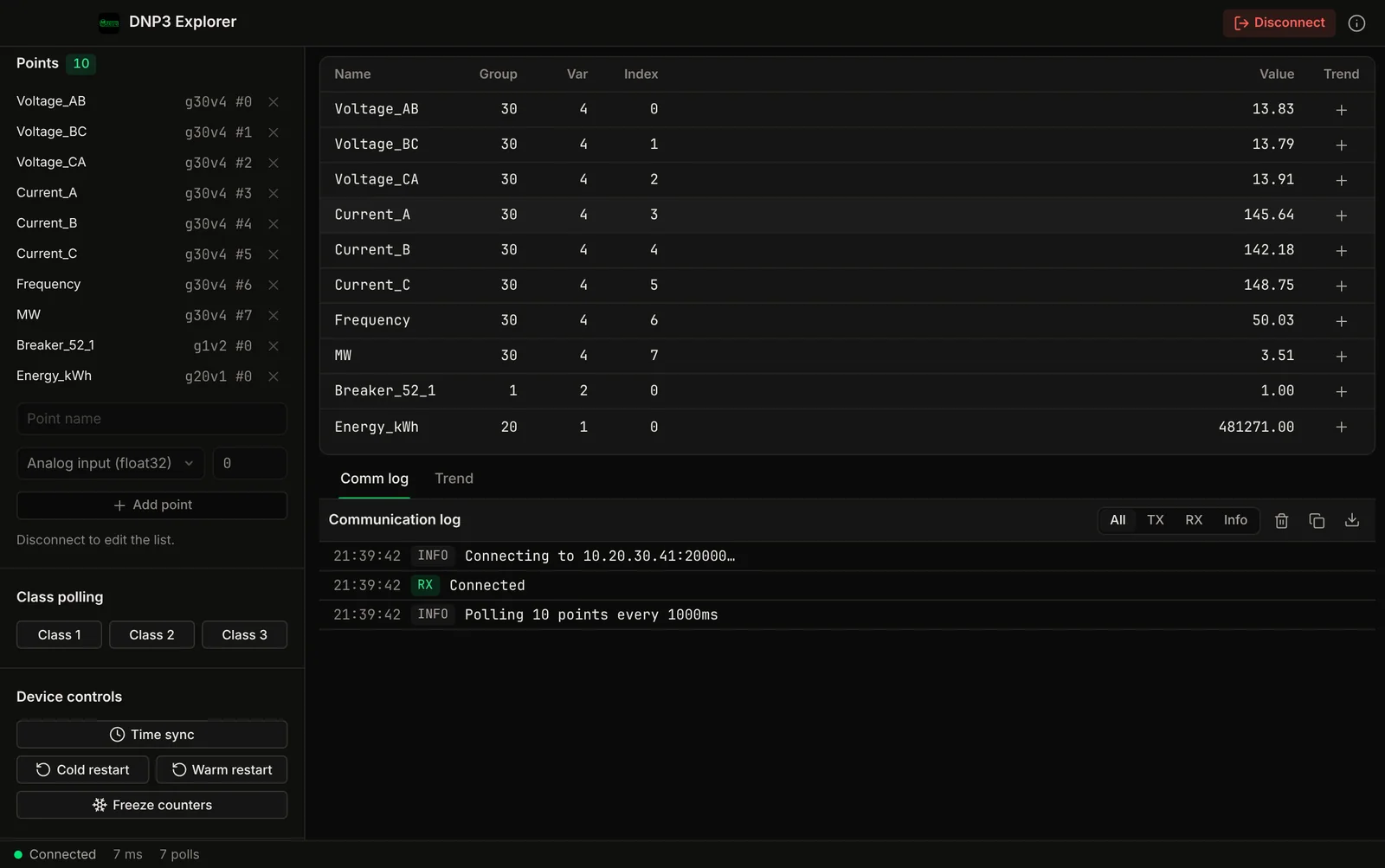This screenshot has height=868, width=1385.
Task: Click the Connected status indicator in status bar
Action: 55,854
